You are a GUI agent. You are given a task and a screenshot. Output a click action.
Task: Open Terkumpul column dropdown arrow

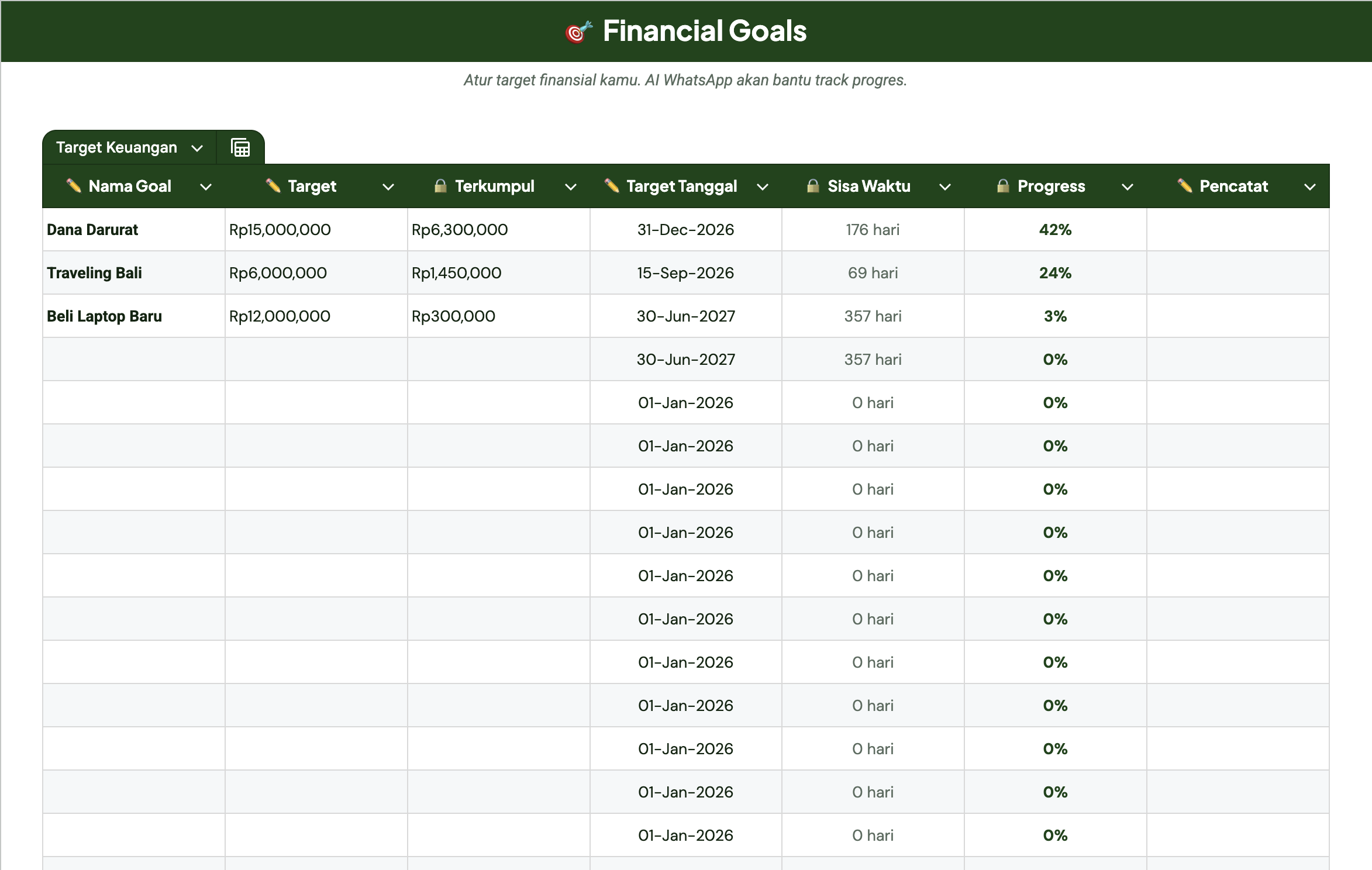point(571,187)
